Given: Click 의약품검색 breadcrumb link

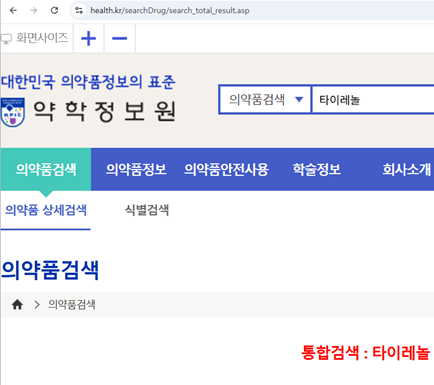Looking at the screenshot, I should click(x=72, y=304).
